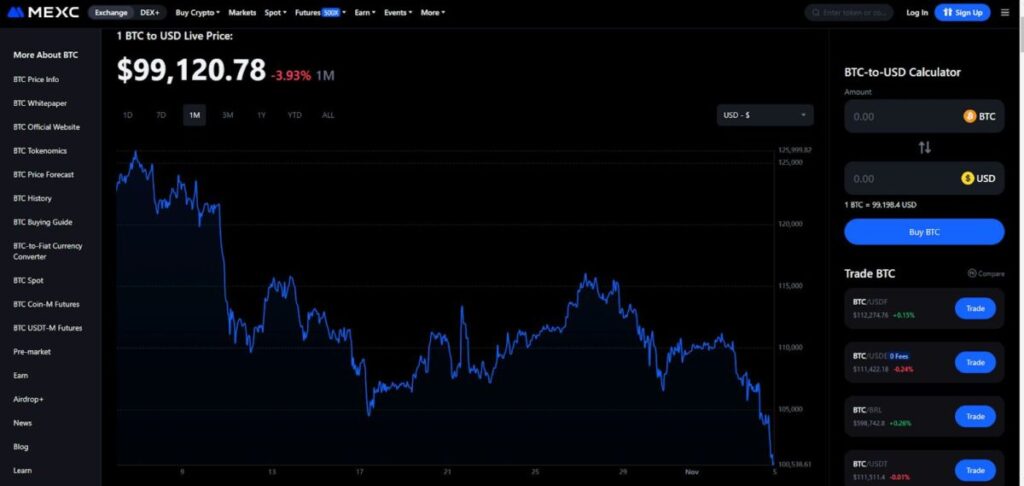1024x486 pixels.
Task: Switch to Exchange mode
Action: click(110, 12)
